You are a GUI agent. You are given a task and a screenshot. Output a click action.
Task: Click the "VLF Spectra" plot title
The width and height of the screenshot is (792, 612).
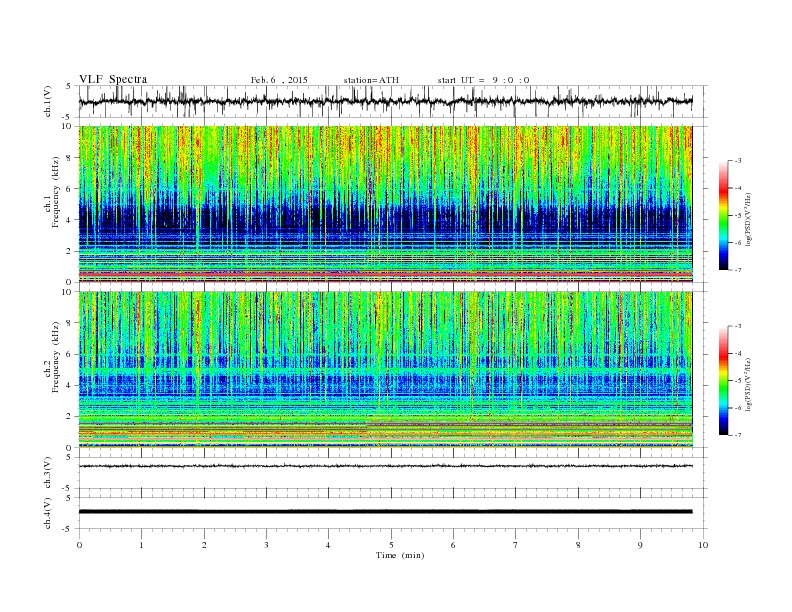tap(113, 79)
